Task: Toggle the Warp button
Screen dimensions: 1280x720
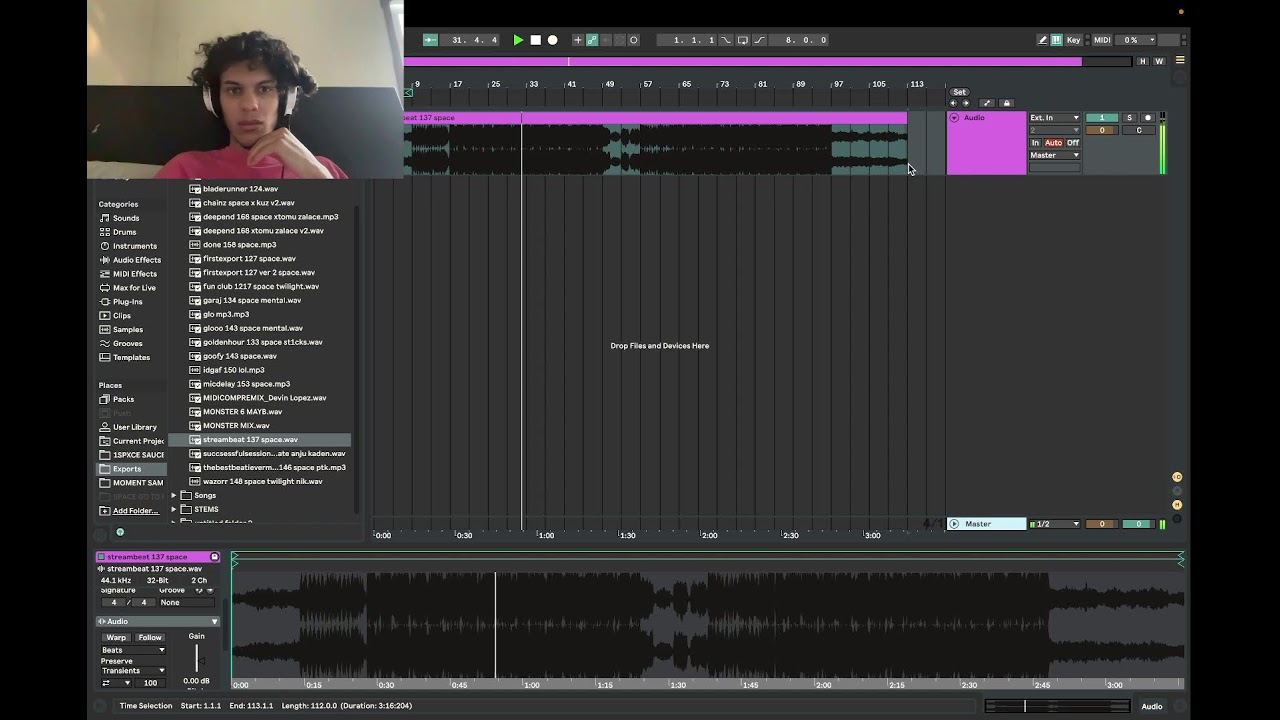Action: point(117,637)
